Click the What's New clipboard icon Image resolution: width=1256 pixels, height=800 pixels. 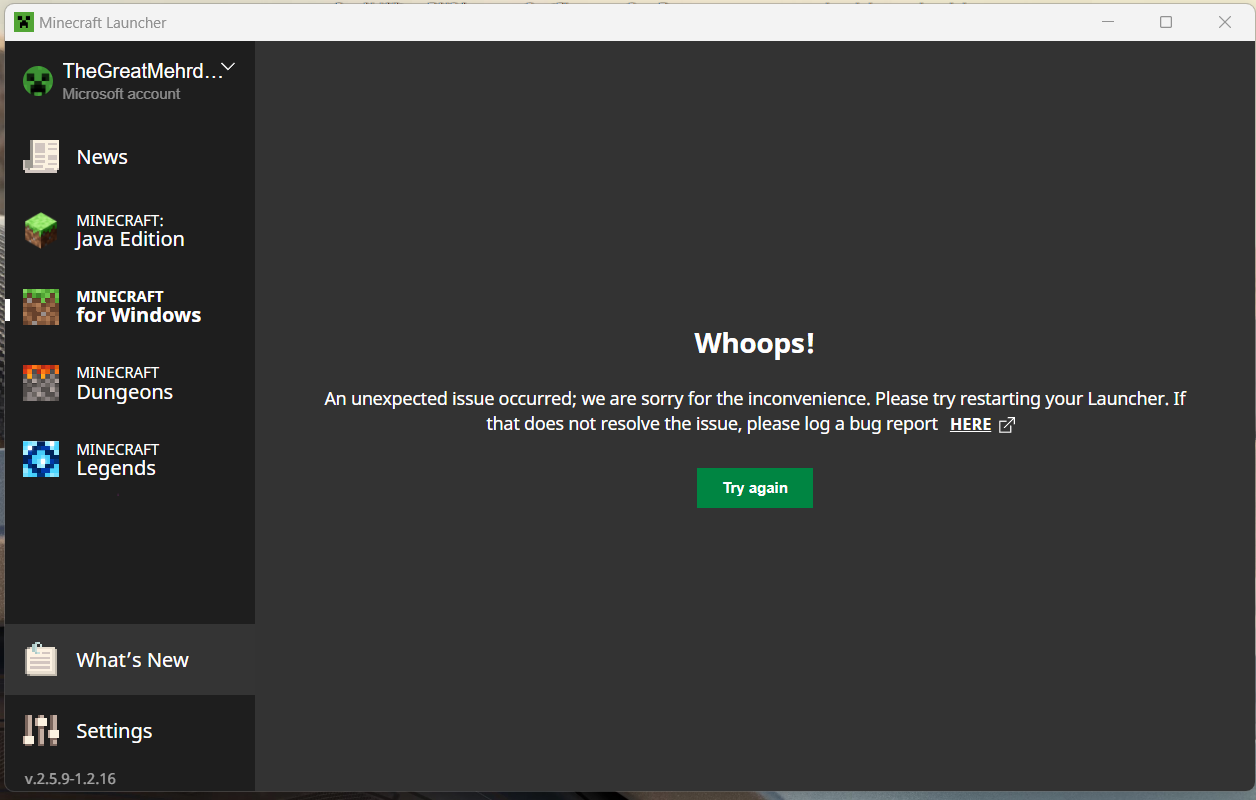tap(41, 659)
